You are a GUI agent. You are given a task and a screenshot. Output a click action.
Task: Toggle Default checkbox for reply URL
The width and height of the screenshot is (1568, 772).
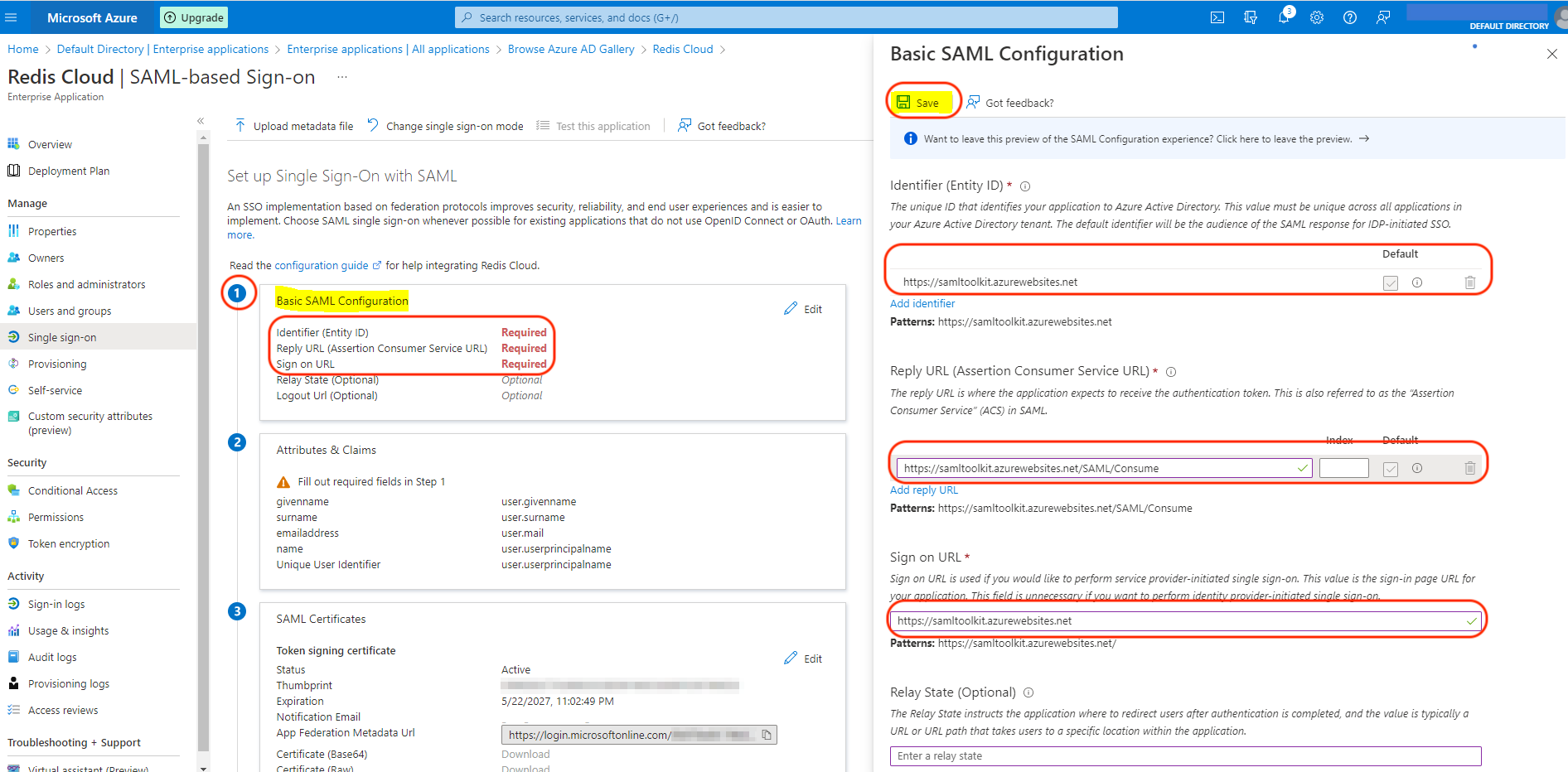[x=1391, y=469]
